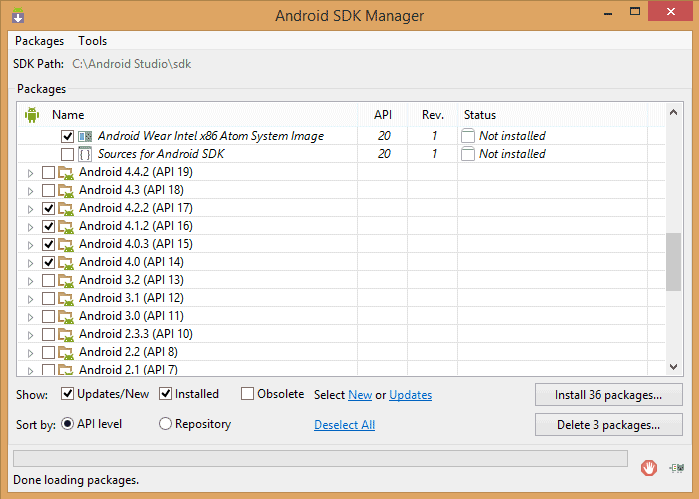This screenshot has height=499, width=699.
Task: Click the SDK Manager download icon in title bar
Action: tap(18, 15)
